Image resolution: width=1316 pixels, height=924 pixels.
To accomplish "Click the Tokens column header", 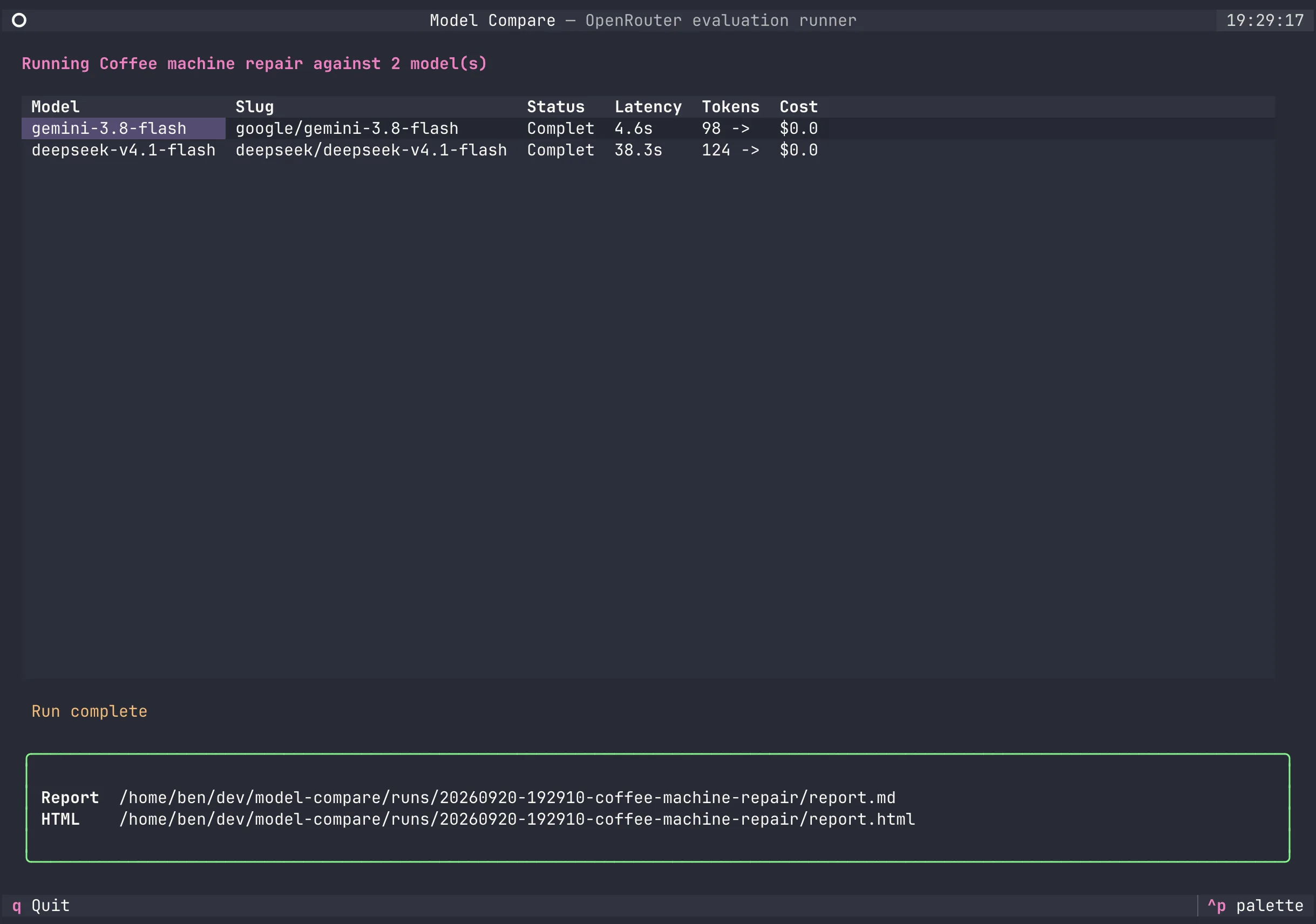I will pos(731,107).
